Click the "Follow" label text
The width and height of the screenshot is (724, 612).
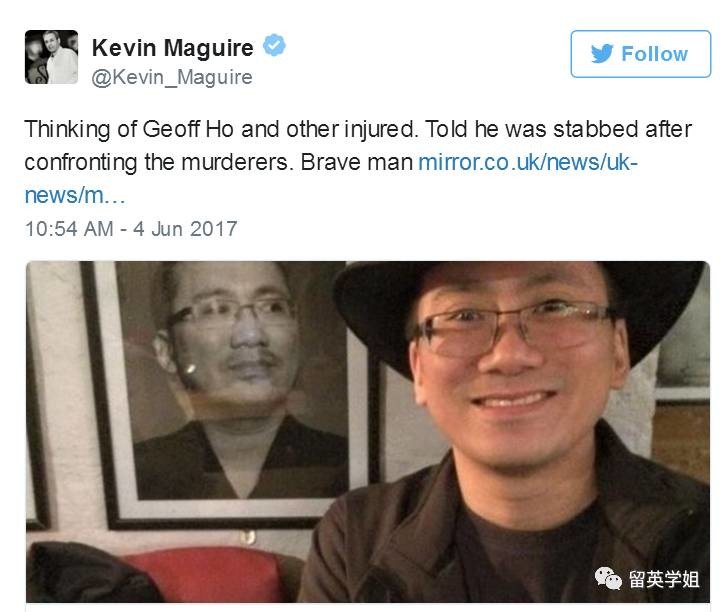pos(654,54)
